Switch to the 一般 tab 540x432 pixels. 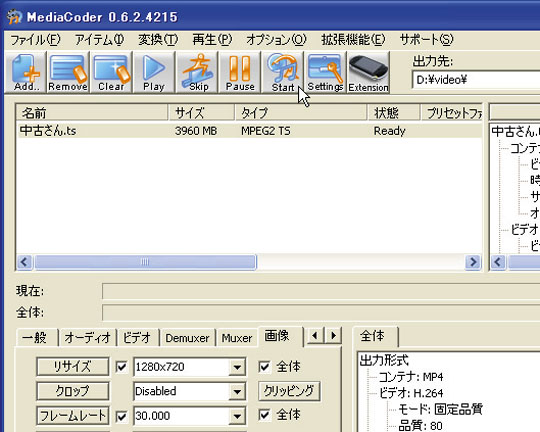(x=37, y=338)
